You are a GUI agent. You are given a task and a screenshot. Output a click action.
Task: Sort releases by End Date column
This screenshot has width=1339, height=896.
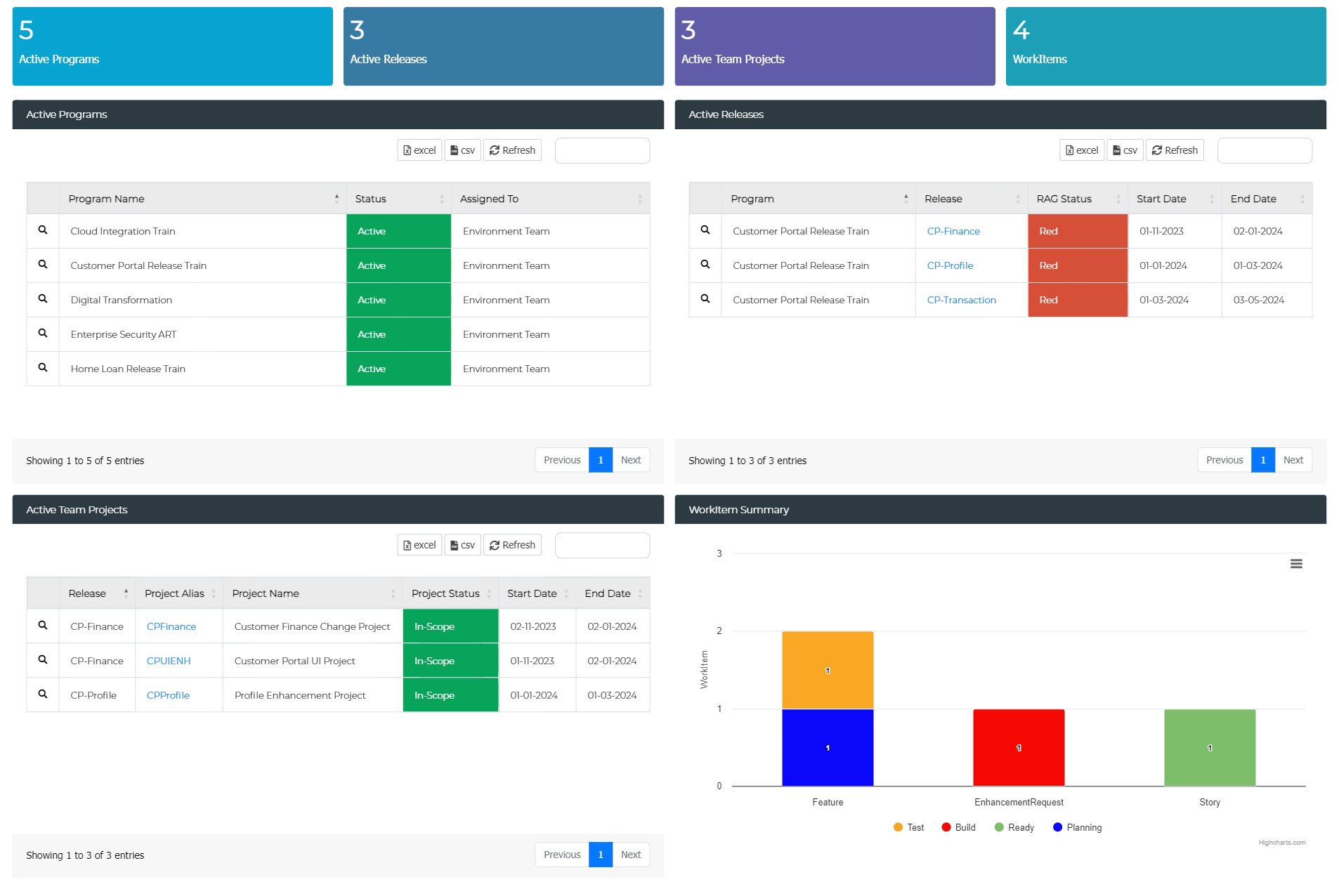click(x=1267, y=199)
